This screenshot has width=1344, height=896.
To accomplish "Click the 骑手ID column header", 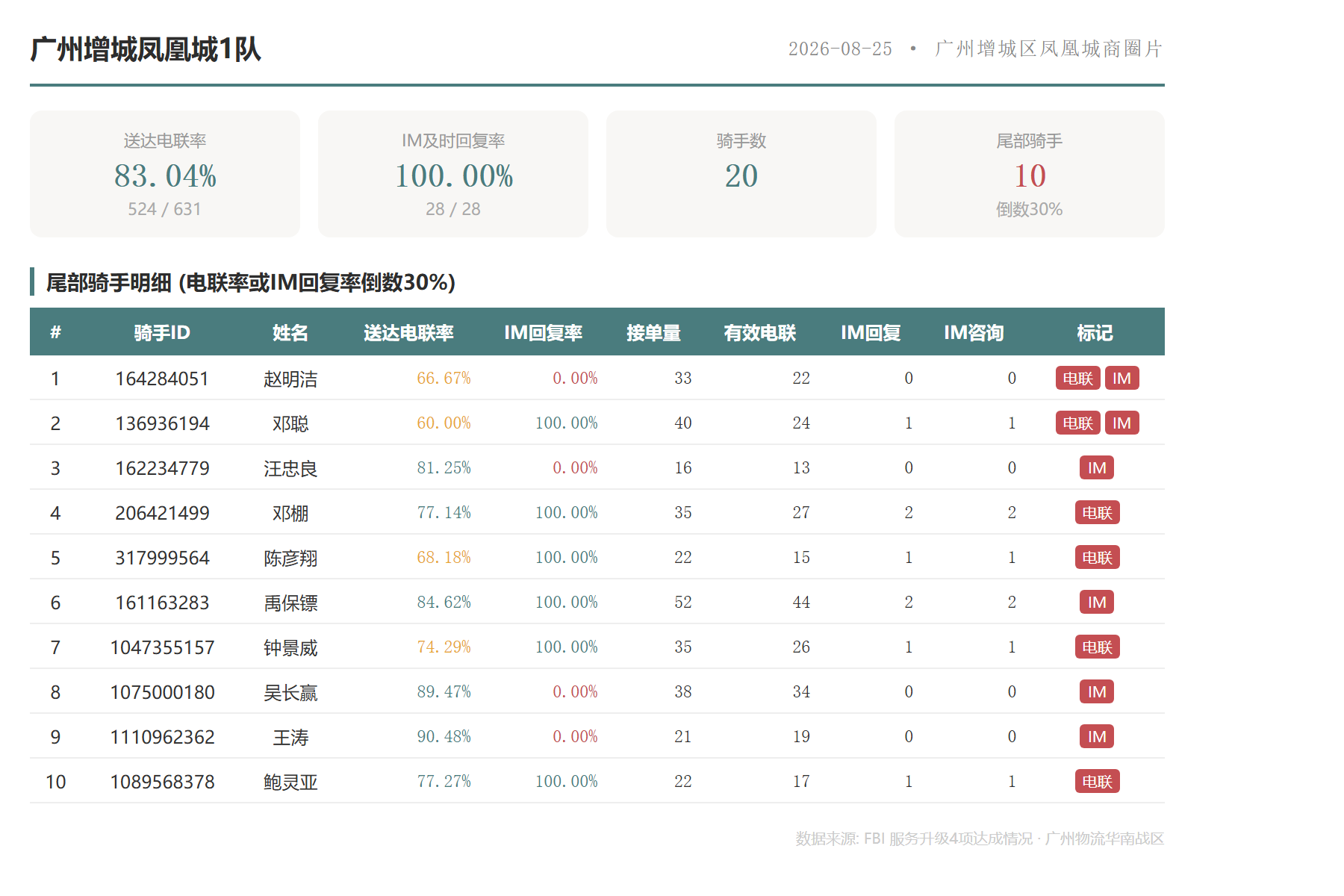I will (x=162, y=332).
